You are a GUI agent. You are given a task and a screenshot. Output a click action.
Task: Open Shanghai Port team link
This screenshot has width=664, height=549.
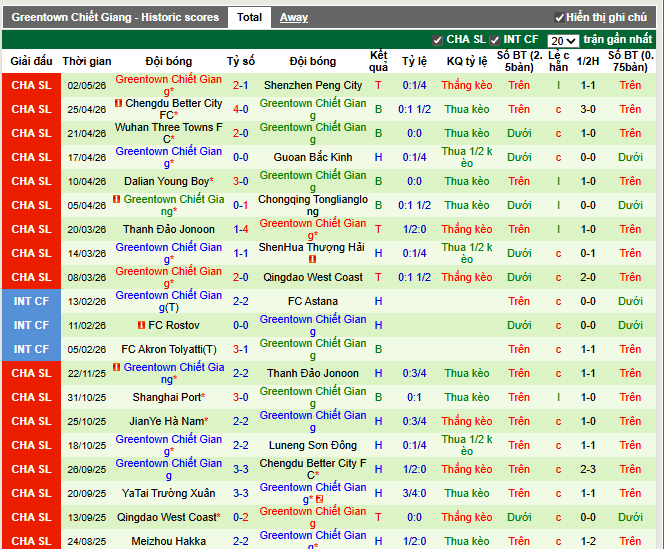click(x=169, y=397)
